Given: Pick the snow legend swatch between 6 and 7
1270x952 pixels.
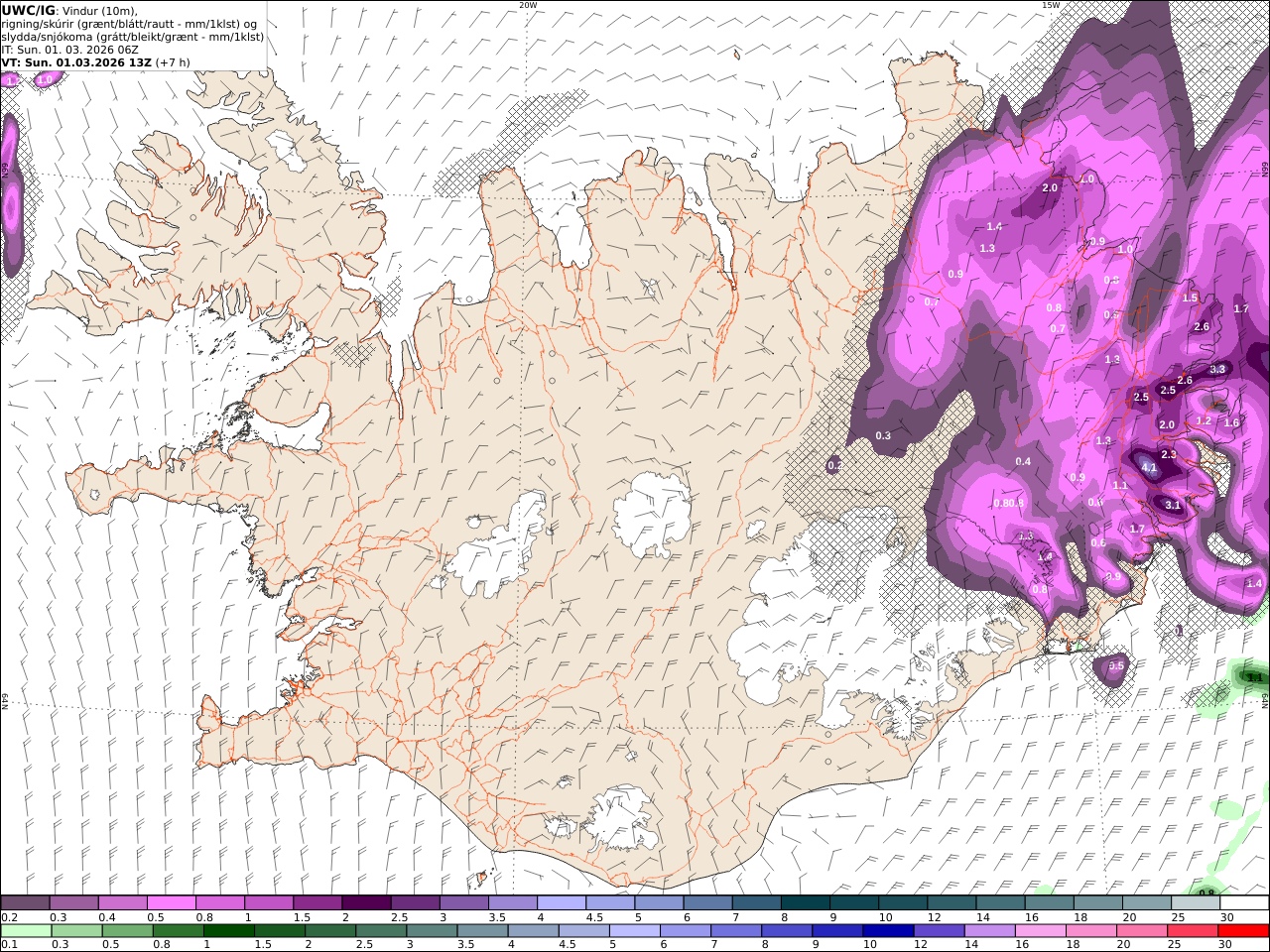Looking at the screenshot, I should point(707,903).
